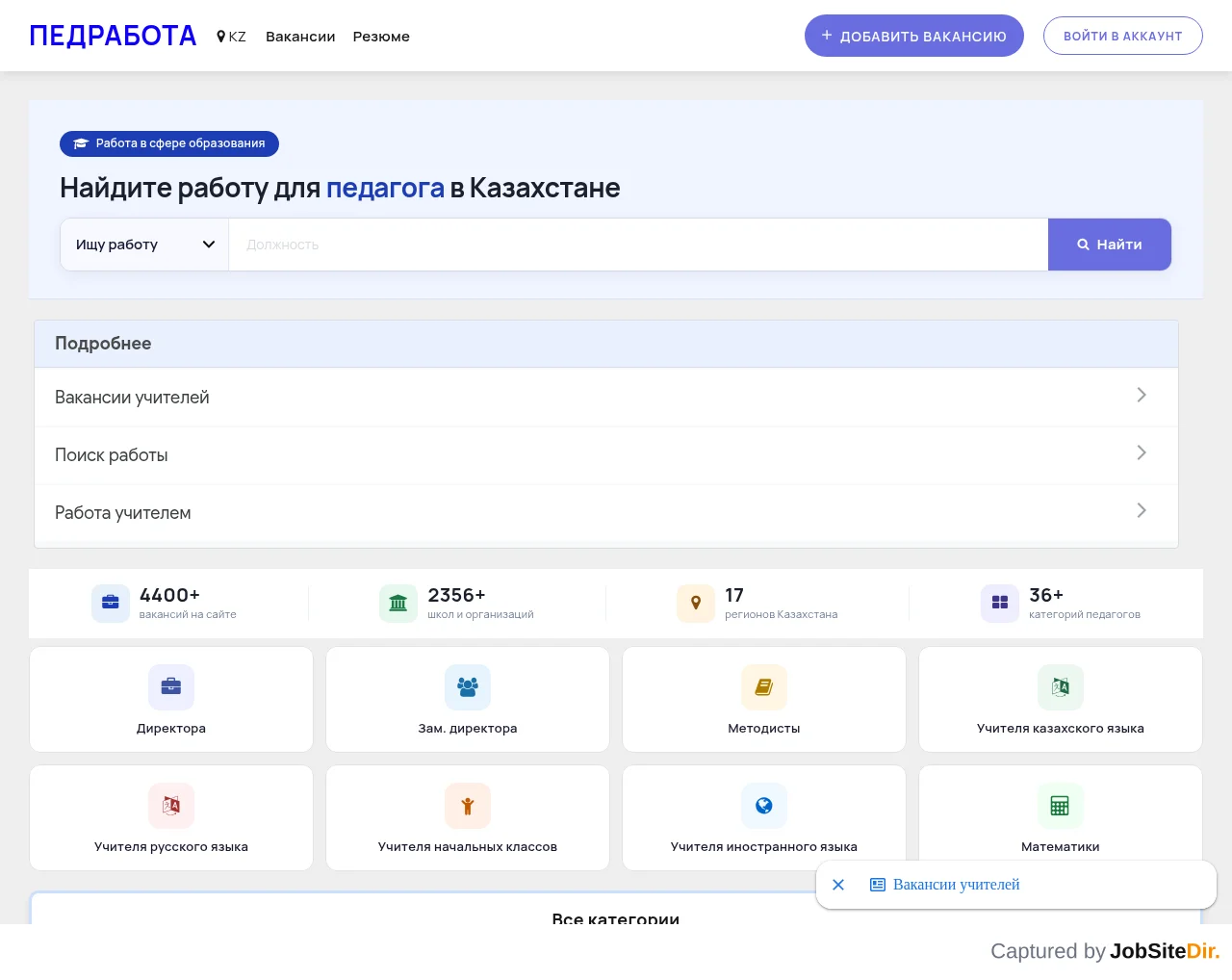Screen dimensions: 1232x980
Task: Click the Работа в сфере образования badge
Action: point(169,143)
